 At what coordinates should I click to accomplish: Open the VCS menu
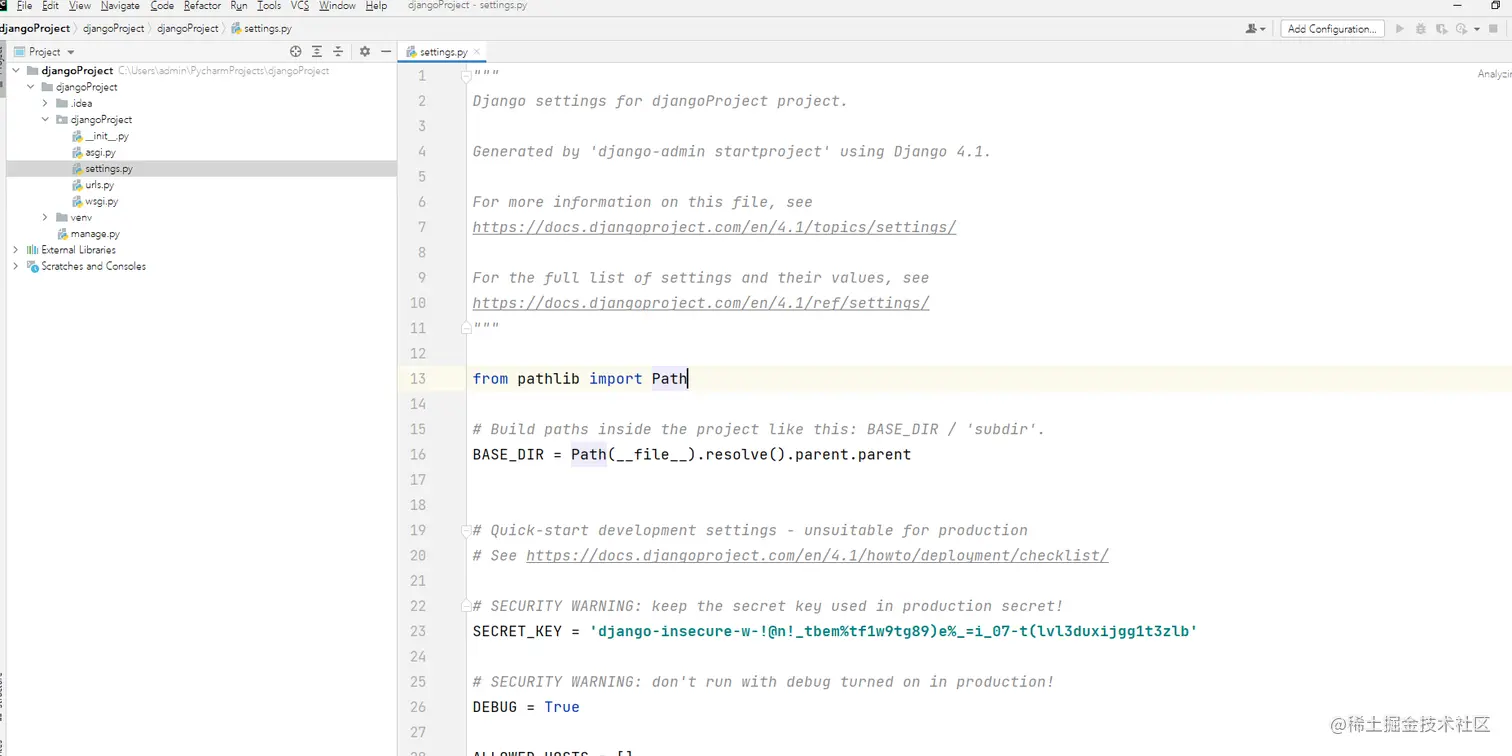coord(300,6)
